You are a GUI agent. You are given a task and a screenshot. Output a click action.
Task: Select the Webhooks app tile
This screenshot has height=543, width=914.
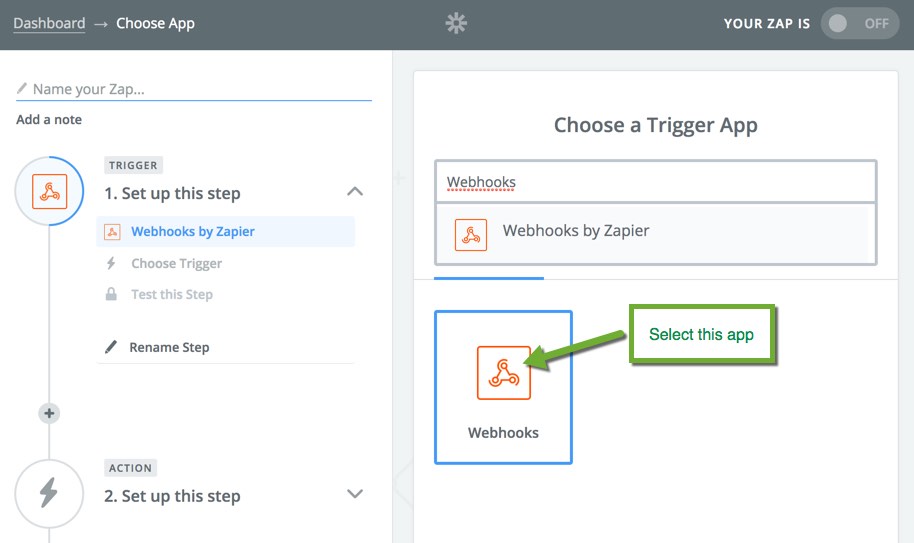coord(503,387)
